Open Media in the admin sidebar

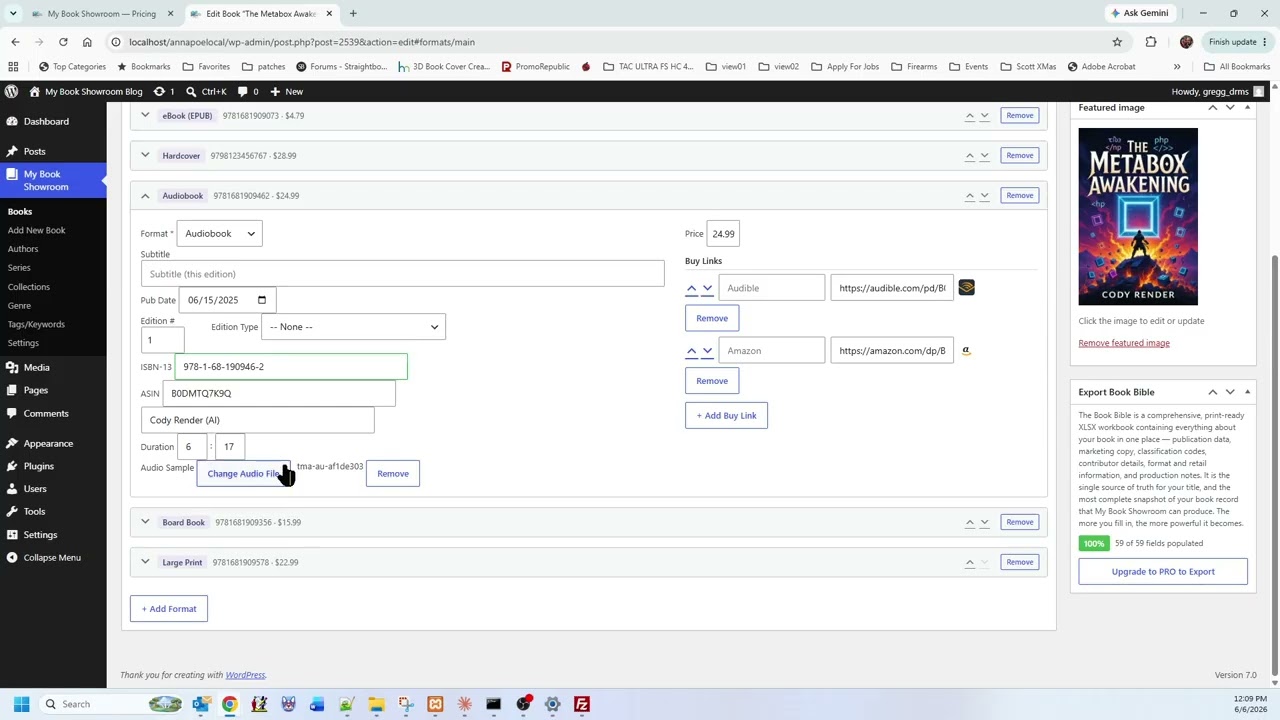[36, 367]
